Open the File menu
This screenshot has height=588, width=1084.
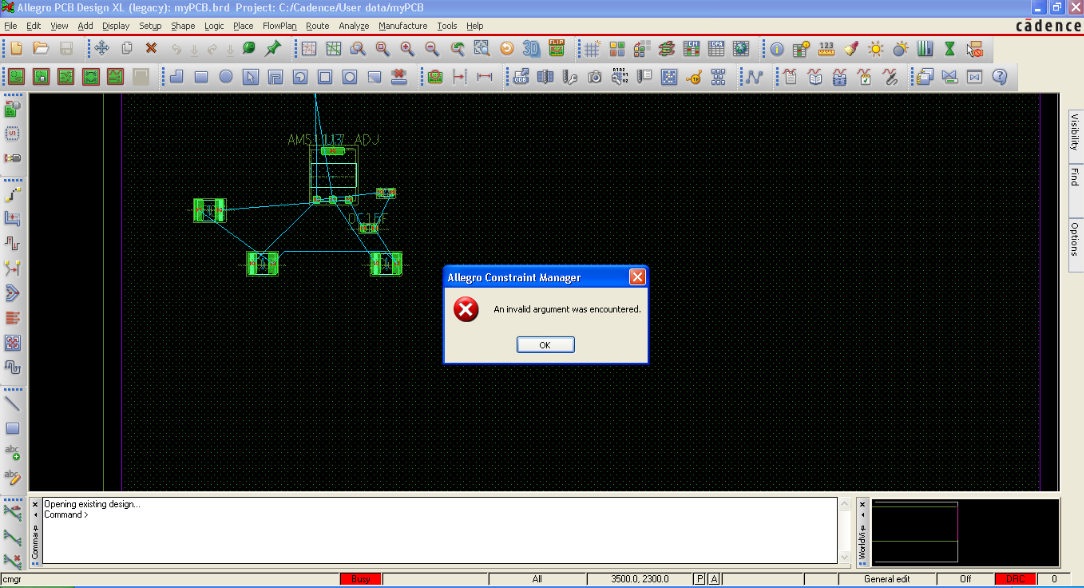pyautogui.click(x=10, y=26)
